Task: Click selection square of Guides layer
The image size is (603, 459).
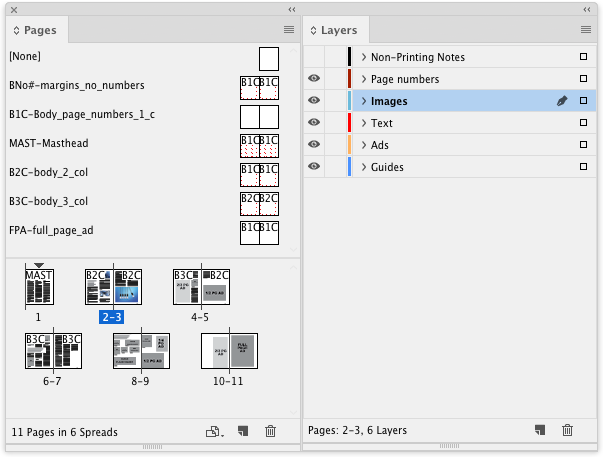Action: coord(583,166)
